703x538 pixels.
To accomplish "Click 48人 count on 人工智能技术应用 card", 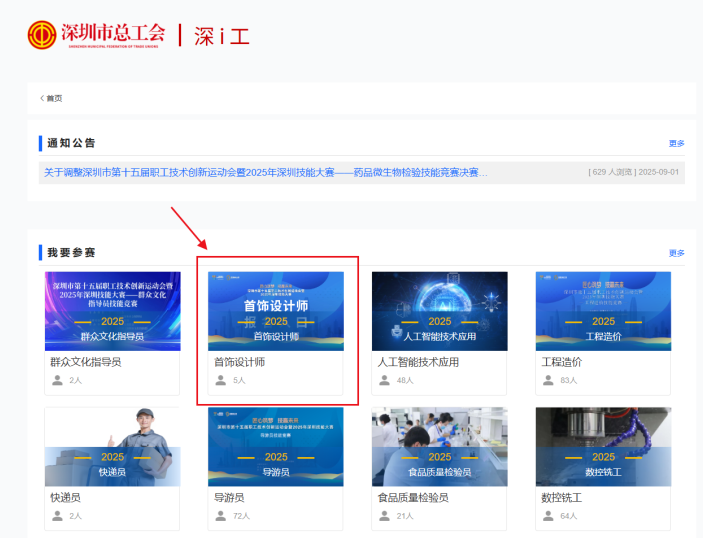I will pyautogui.click(x=405, y=381).
